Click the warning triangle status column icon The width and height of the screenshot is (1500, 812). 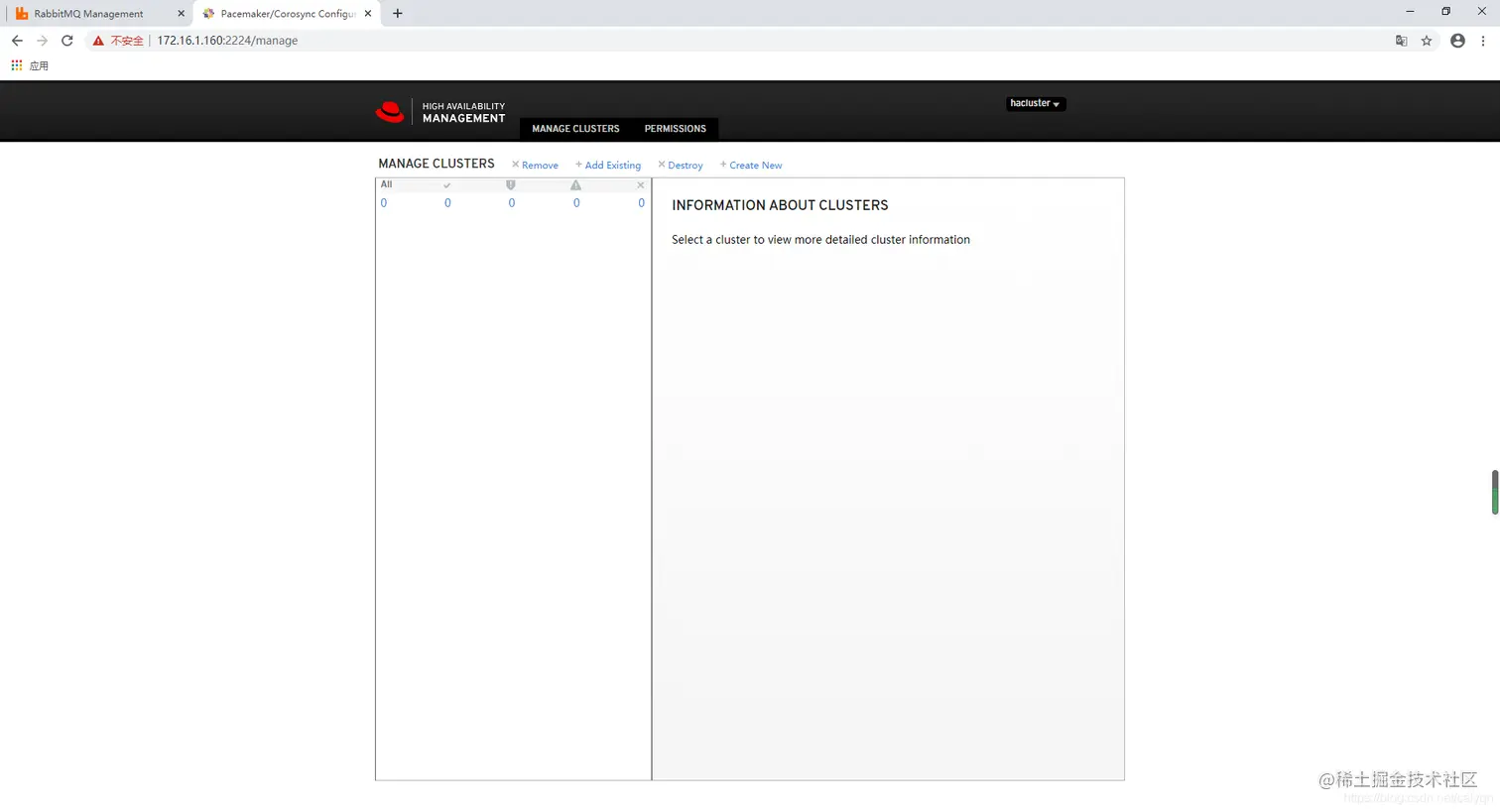(x=575, y=185)
